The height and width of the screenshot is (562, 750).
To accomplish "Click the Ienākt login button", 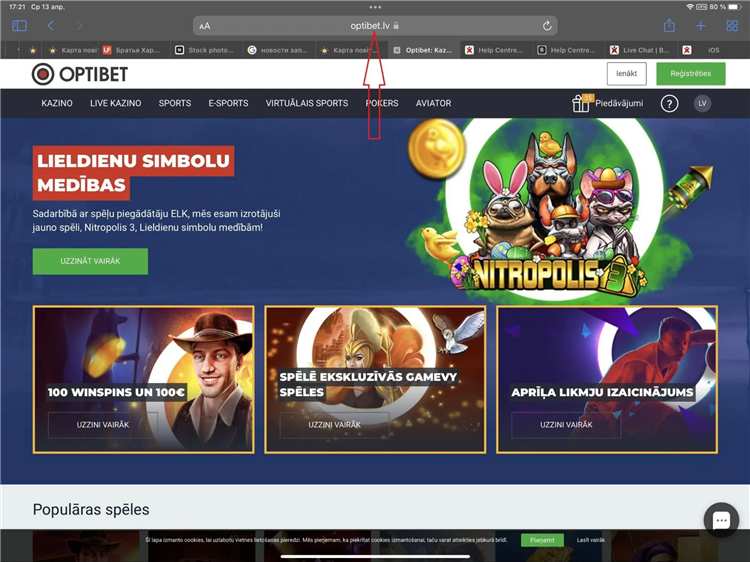I will (x=627, y=74).
